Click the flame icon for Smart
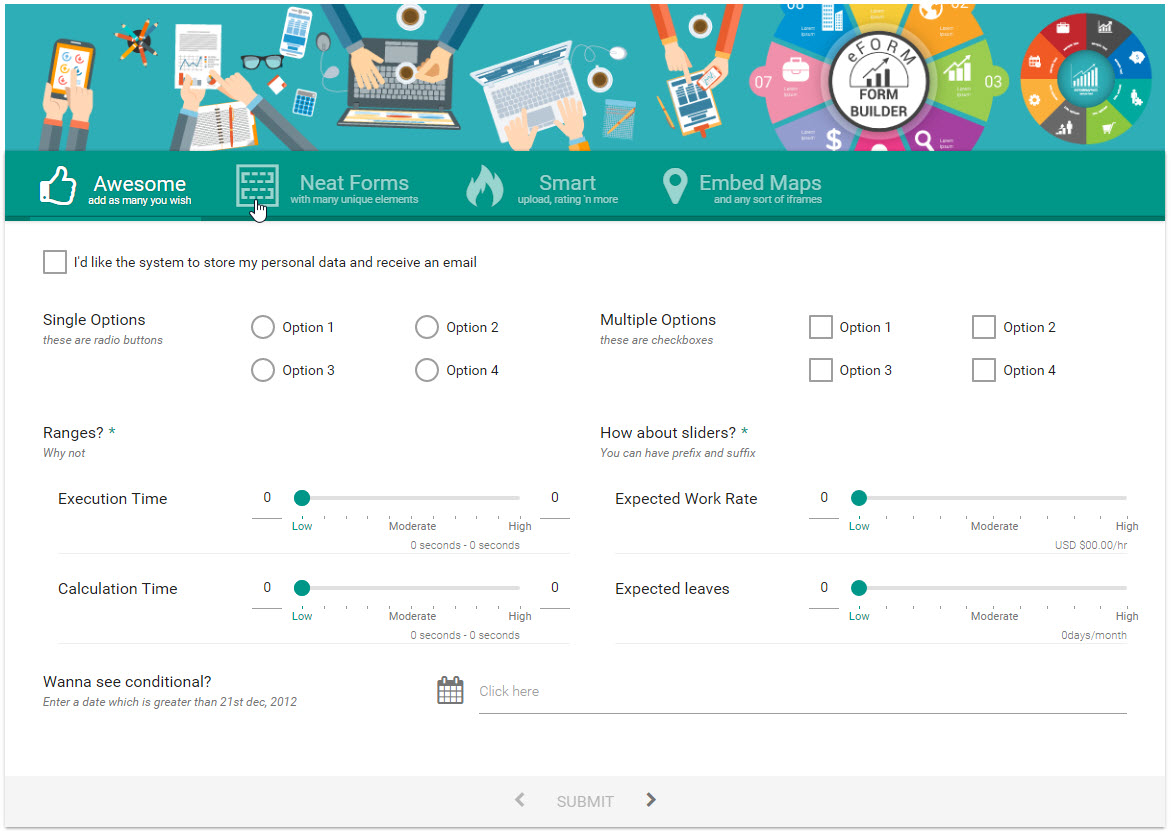This screenshot has height=833, width=1171. click(485, 186)
